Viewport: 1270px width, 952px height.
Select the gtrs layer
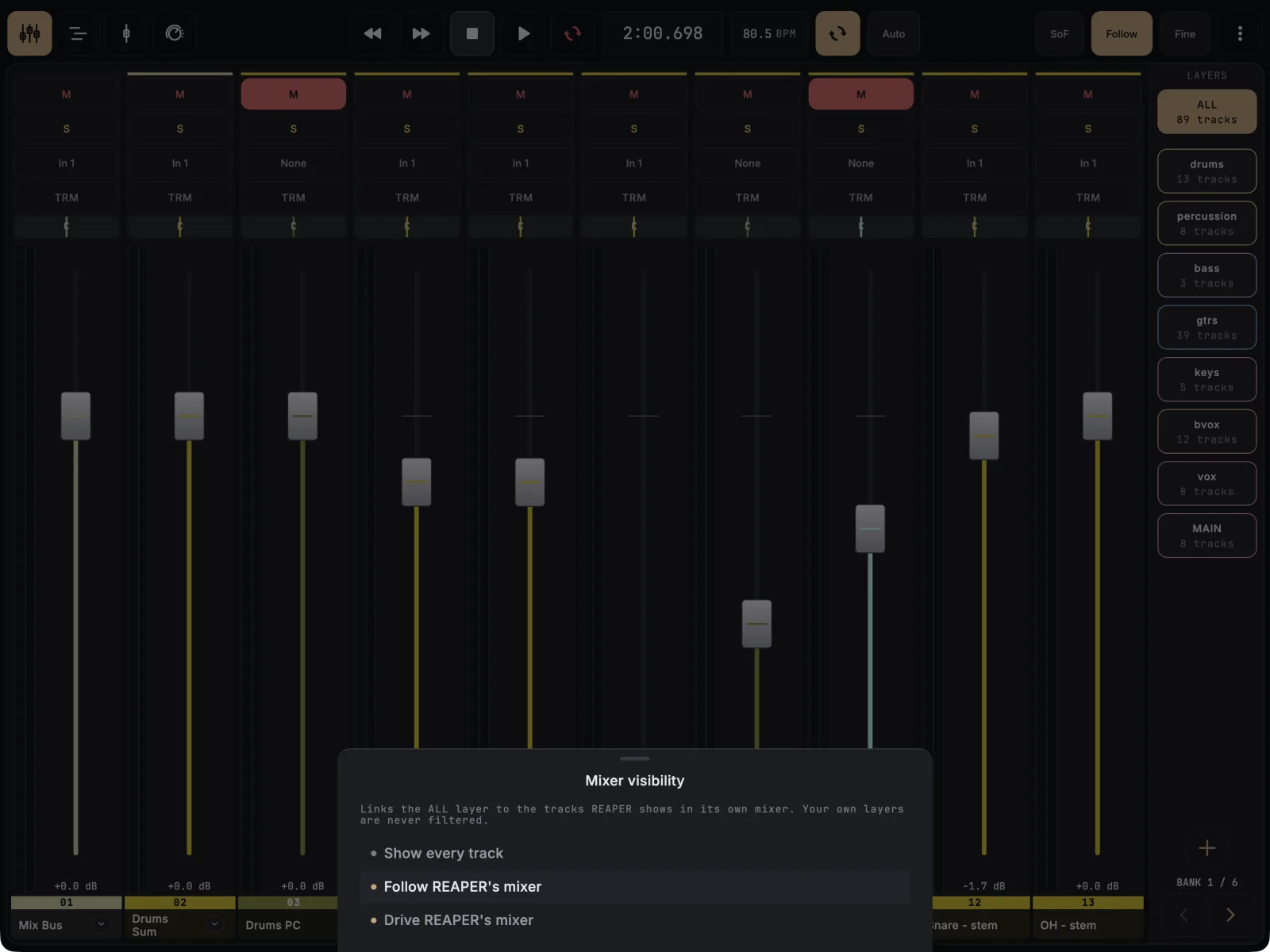pos(1206,328)
